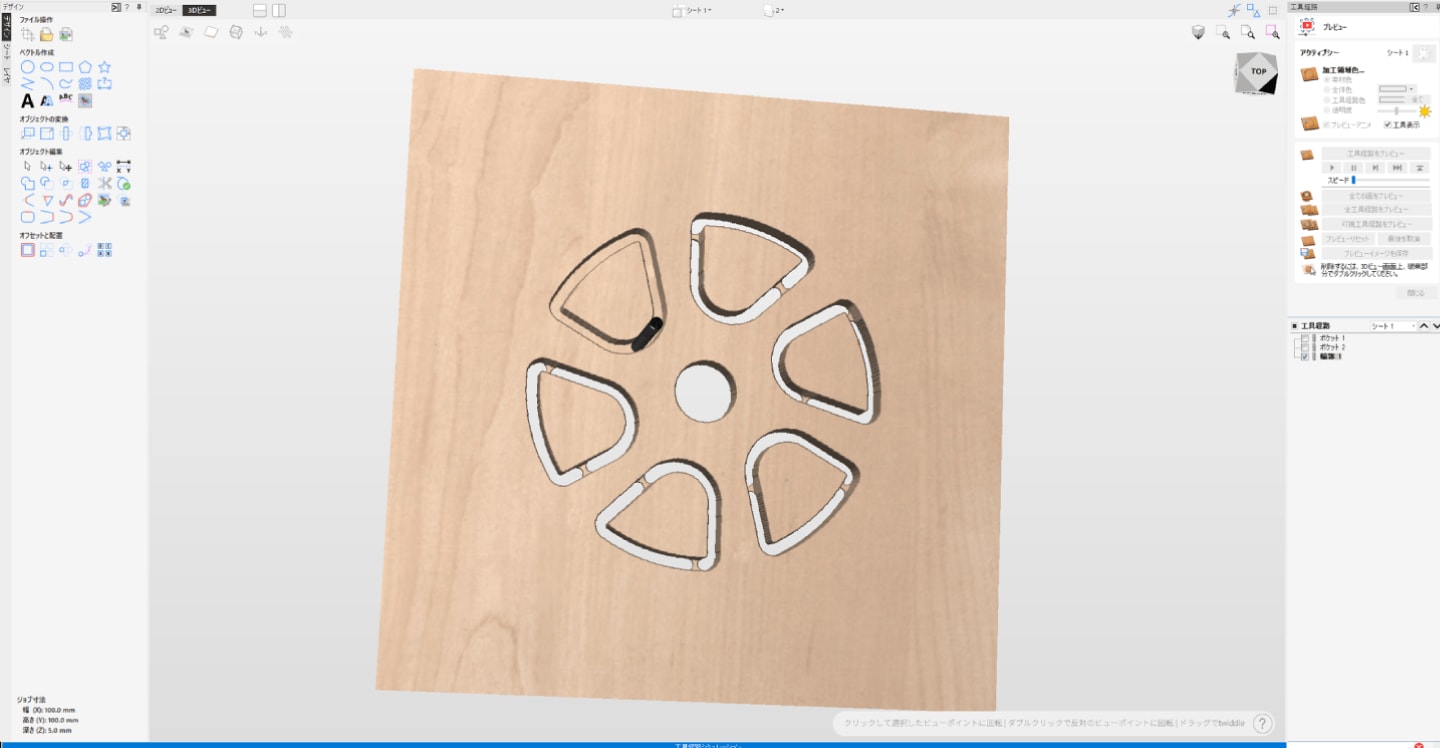Open the Offset Vectors tool
Image resolution: width=1440 pixels, height=748 pixels.
[x=28, y=250]
